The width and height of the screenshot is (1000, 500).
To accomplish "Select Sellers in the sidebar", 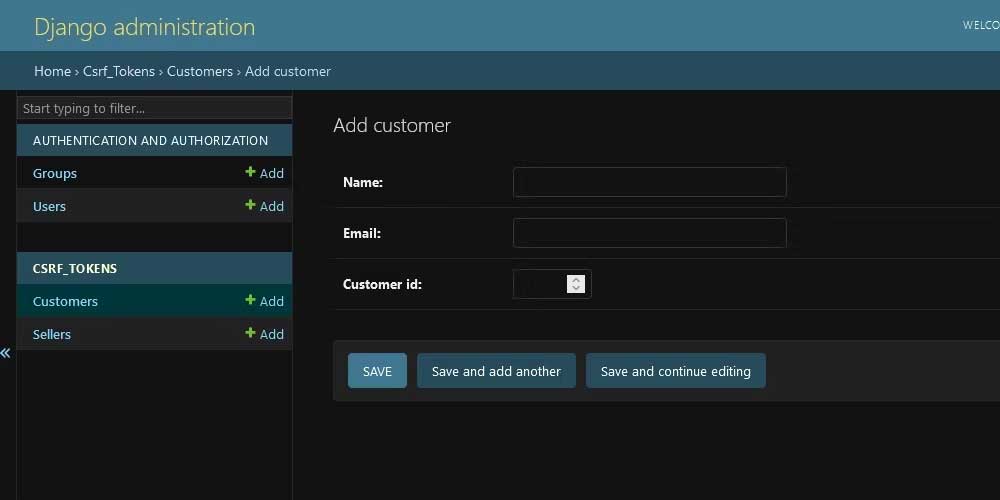I will (x=52, y=334).
